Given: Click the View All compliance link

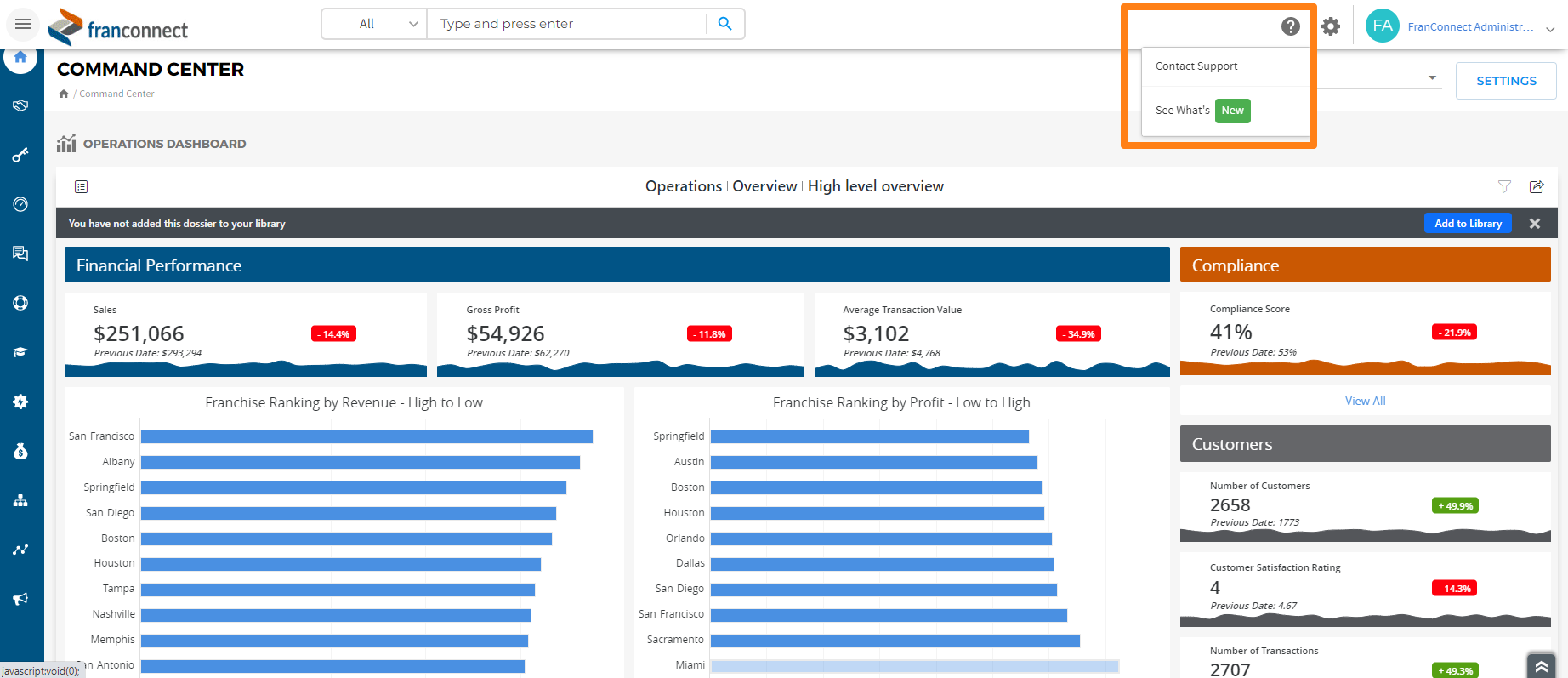Looking at the screenshot, I should coord(1365,401).
